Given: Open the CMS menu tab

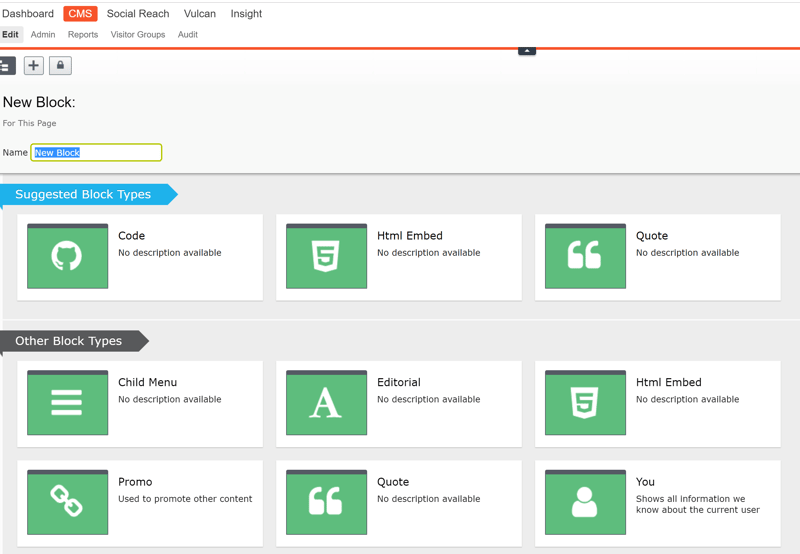Looking at the screenshot, I should 80,14.
